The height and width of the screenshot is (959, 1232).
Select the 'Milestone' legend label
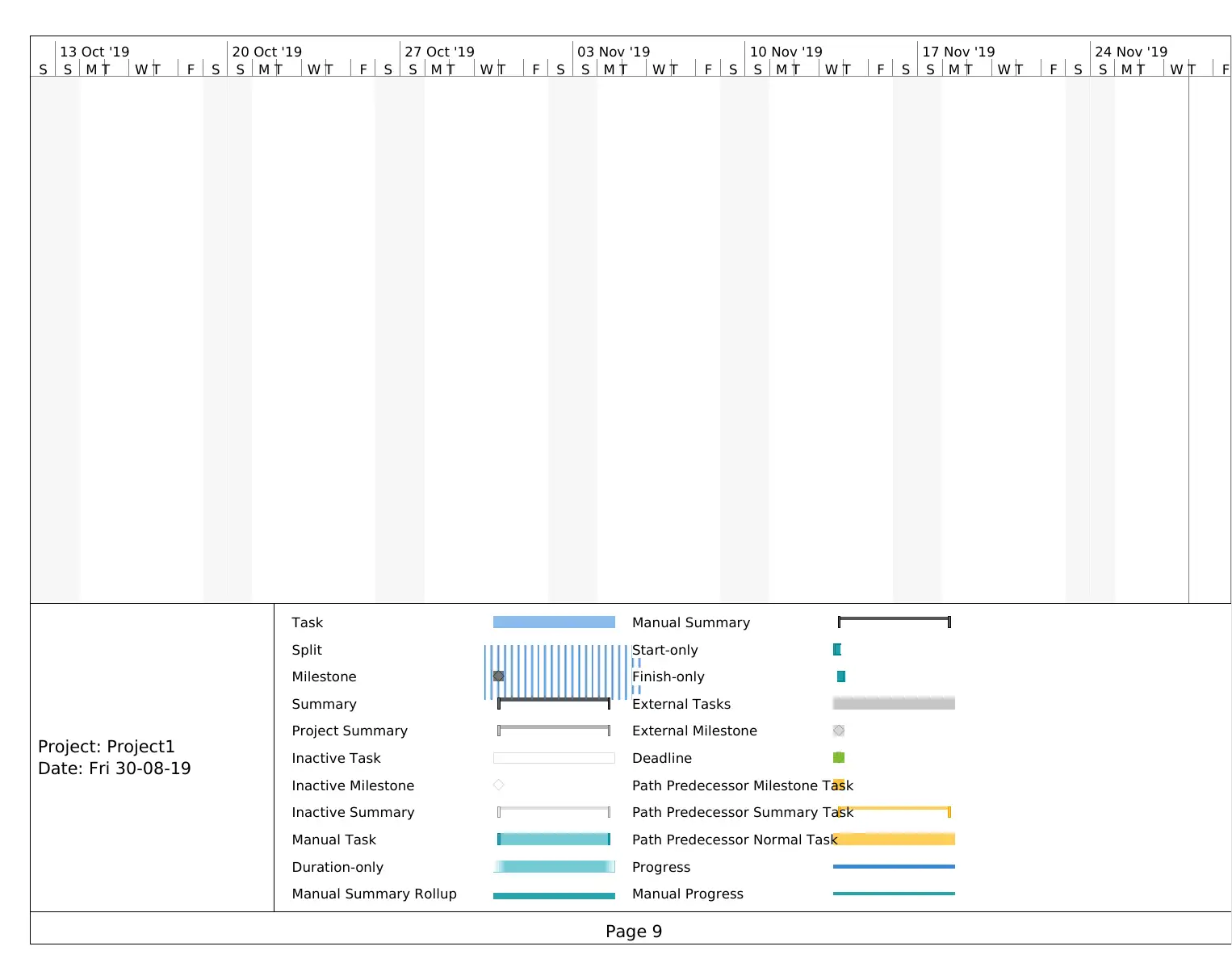[324, 676]
